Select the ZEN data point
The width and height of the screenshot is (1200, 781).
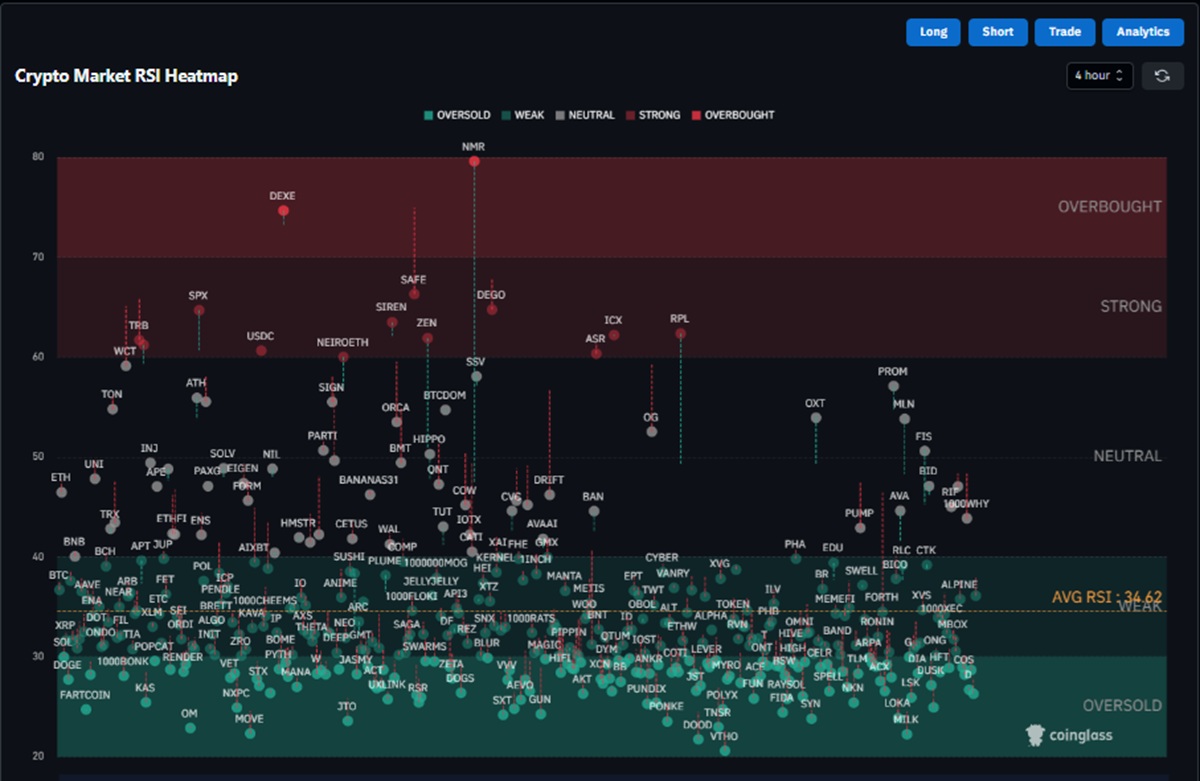(427, 338)
